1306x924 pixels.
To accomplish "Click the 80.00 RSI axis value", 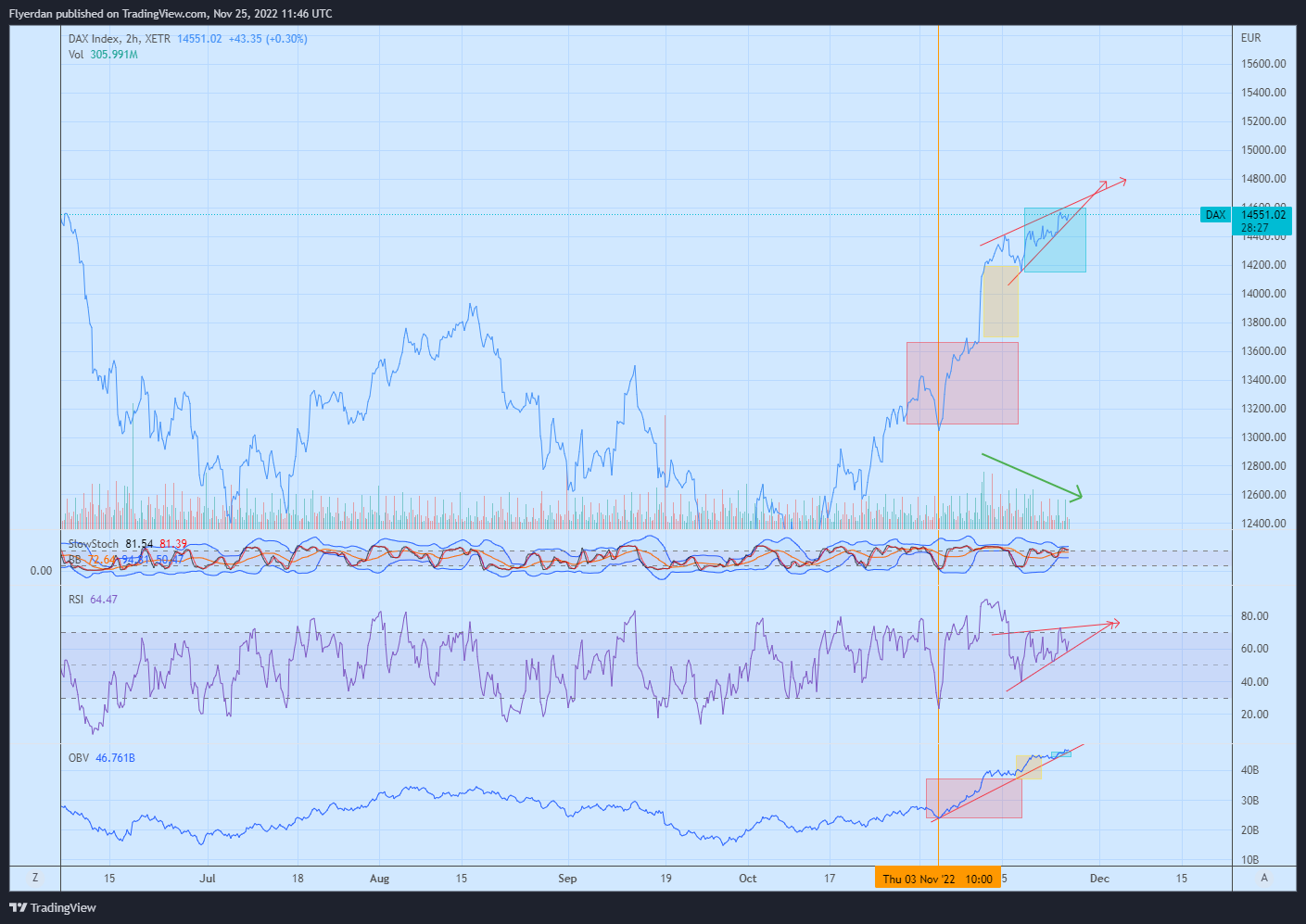I will click(1255, 616).
